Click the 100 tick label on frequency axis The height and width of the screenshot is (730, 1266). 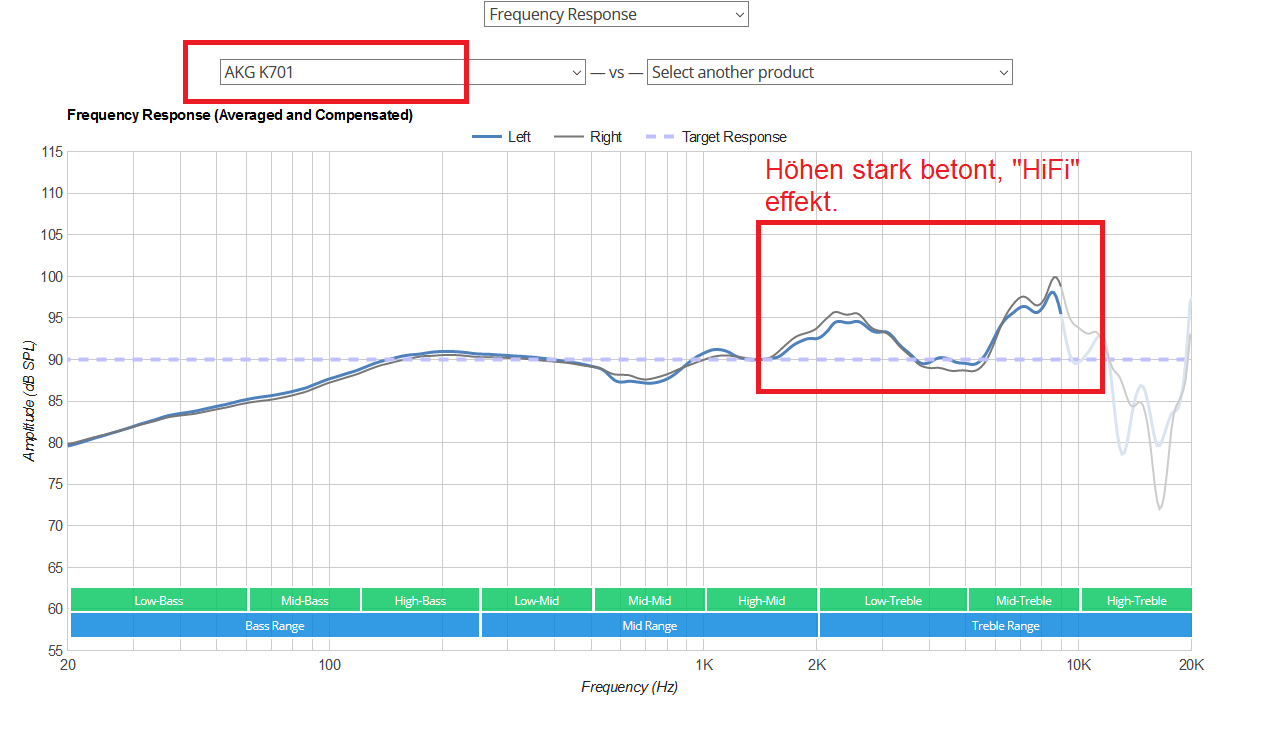coord(329,665)
